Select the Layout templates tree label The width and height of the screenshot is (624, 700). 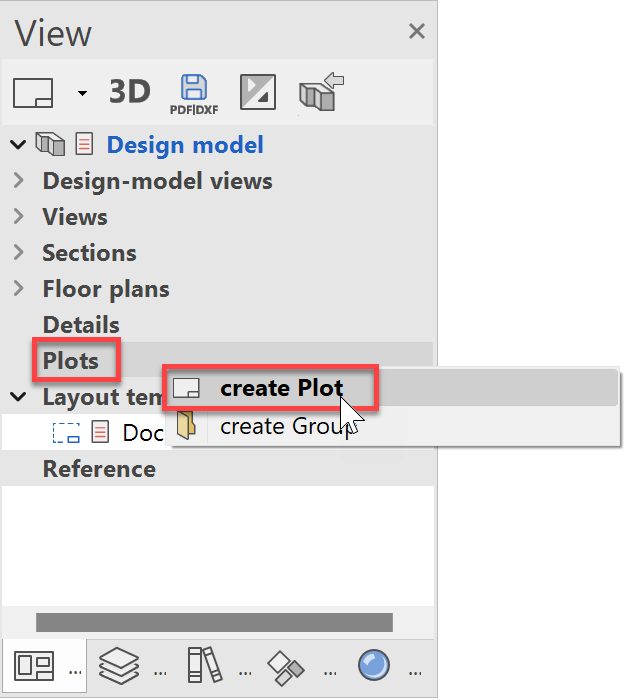click(103, 397)
